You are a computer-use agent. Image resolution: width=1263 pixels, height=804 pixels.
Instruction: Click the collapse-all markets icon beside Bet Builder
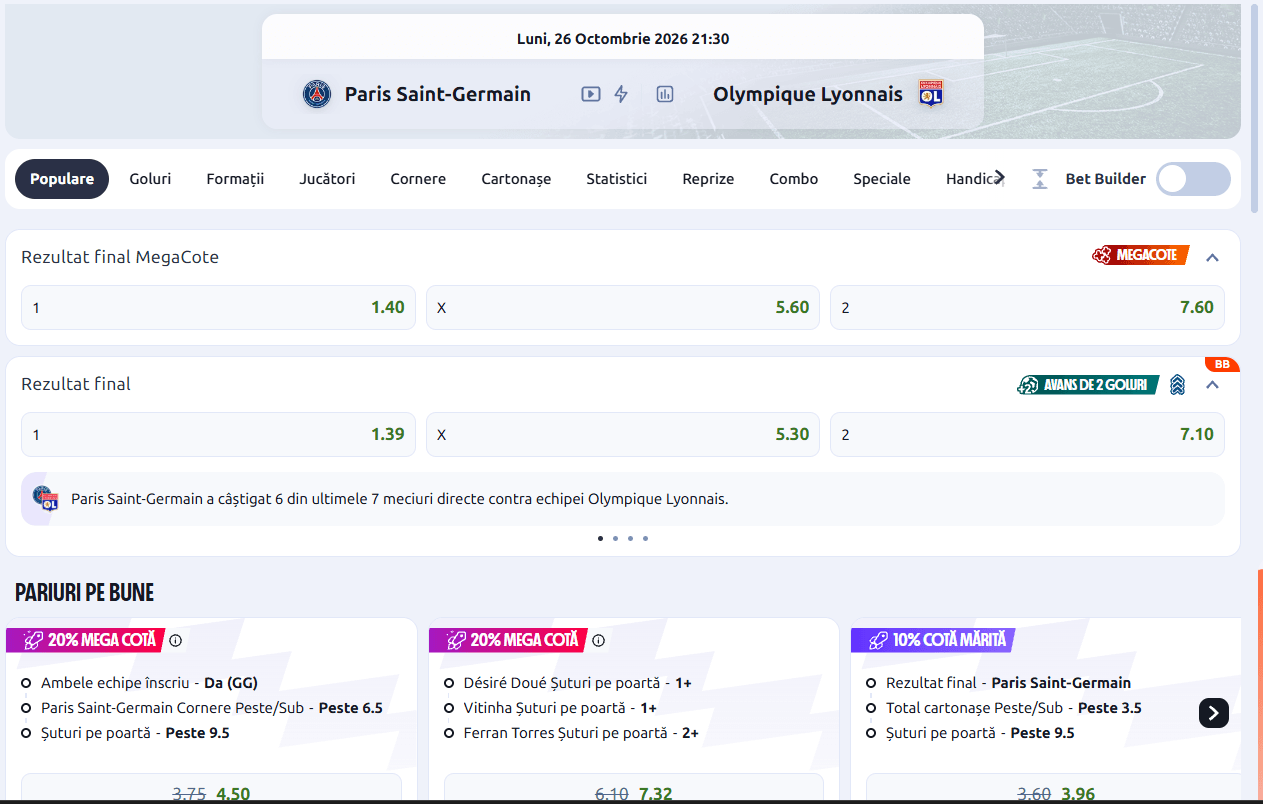click(1040, 179)
